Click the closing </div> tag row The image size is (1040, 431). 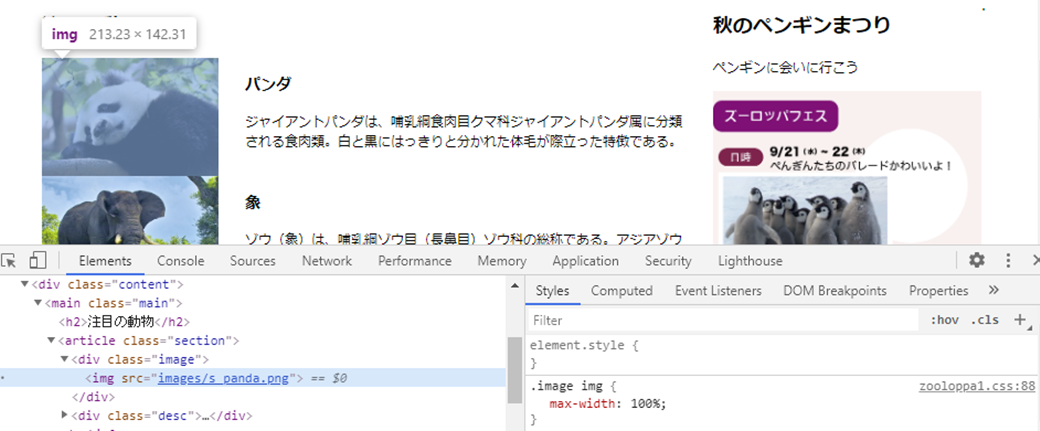[93, 397]
